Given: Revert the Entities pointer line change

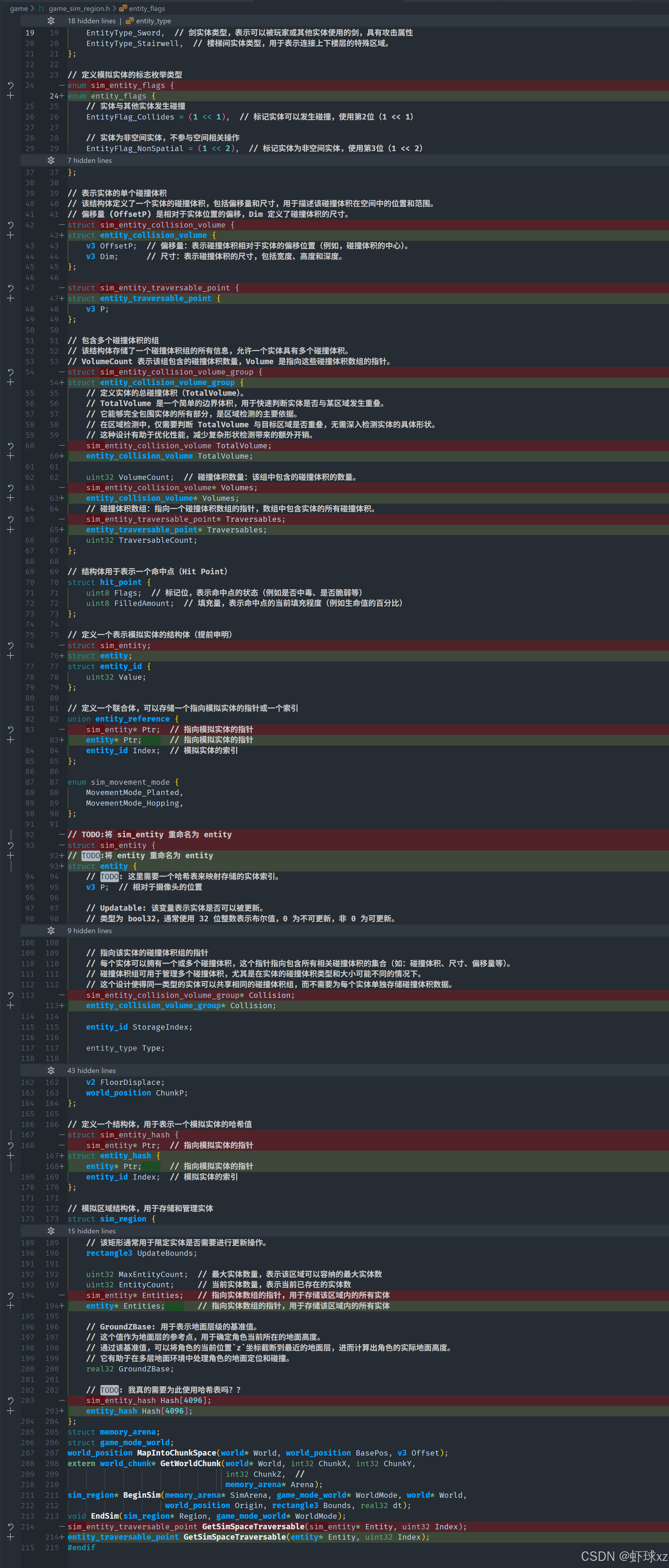Looking at the screenshot, I should click(10, 1295).
